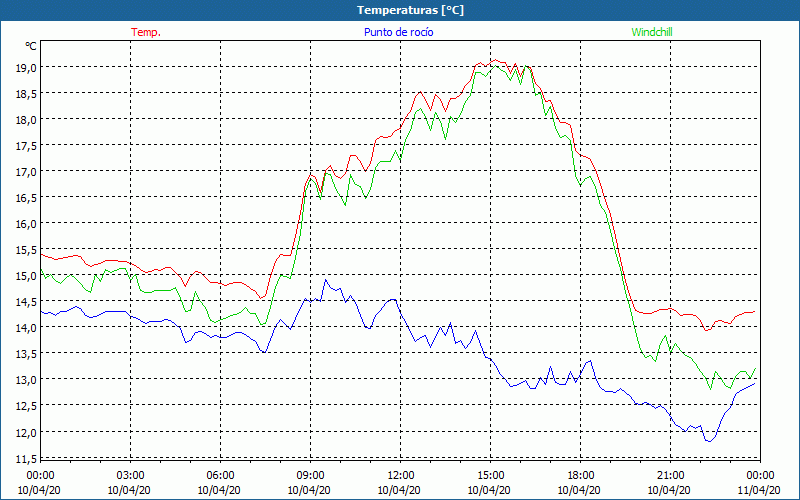Image resolution: width=800 pixels, height=500 pixels.
Task: Click the 15,0 y-axis value
Action: pos(26,276)
